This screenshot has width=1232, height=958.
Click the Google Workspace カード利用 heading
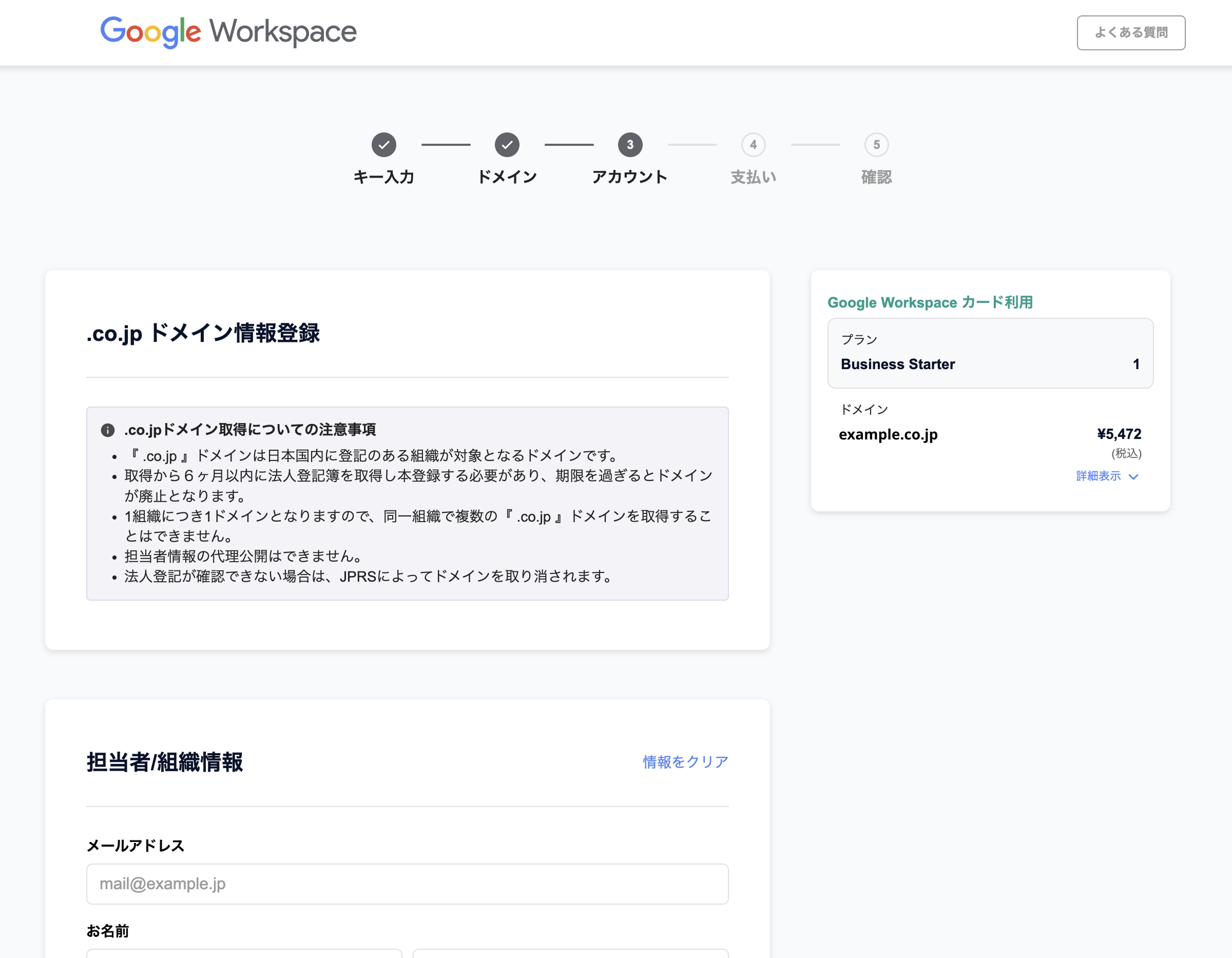[x=931, y=302]
